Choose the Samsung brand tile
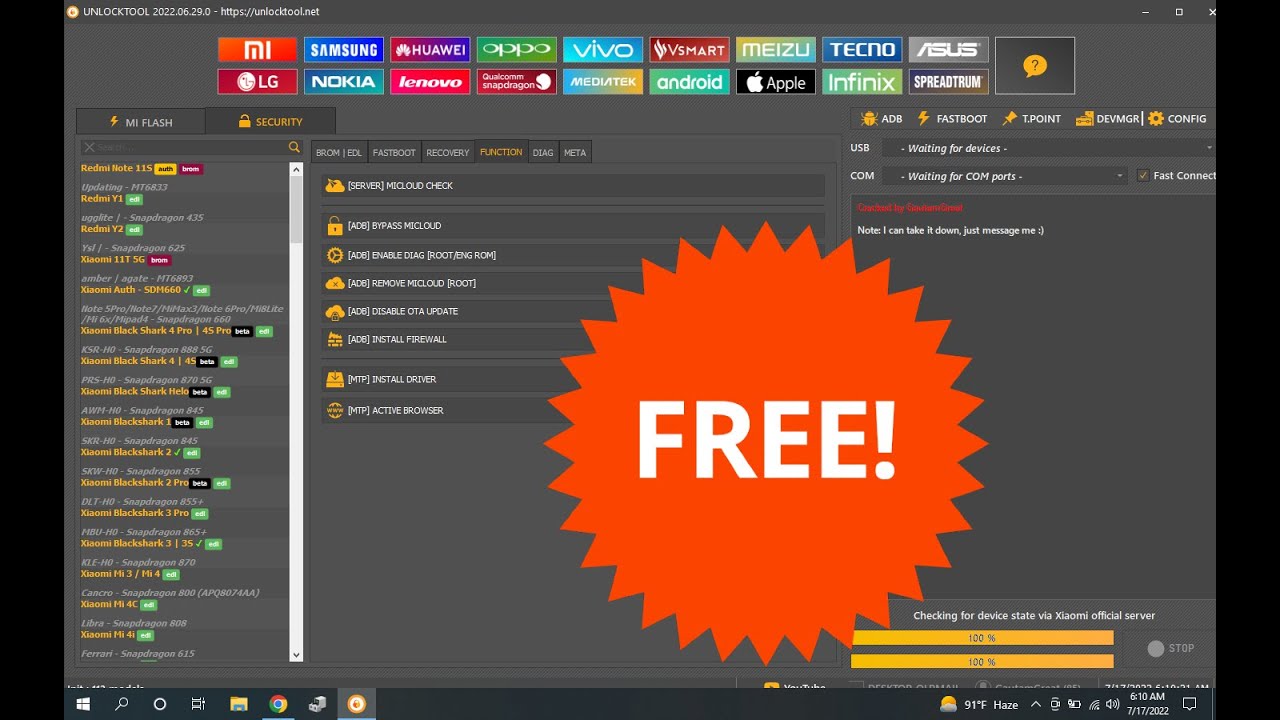Viewport: 1280px width, 720px height. coord(344,50)
